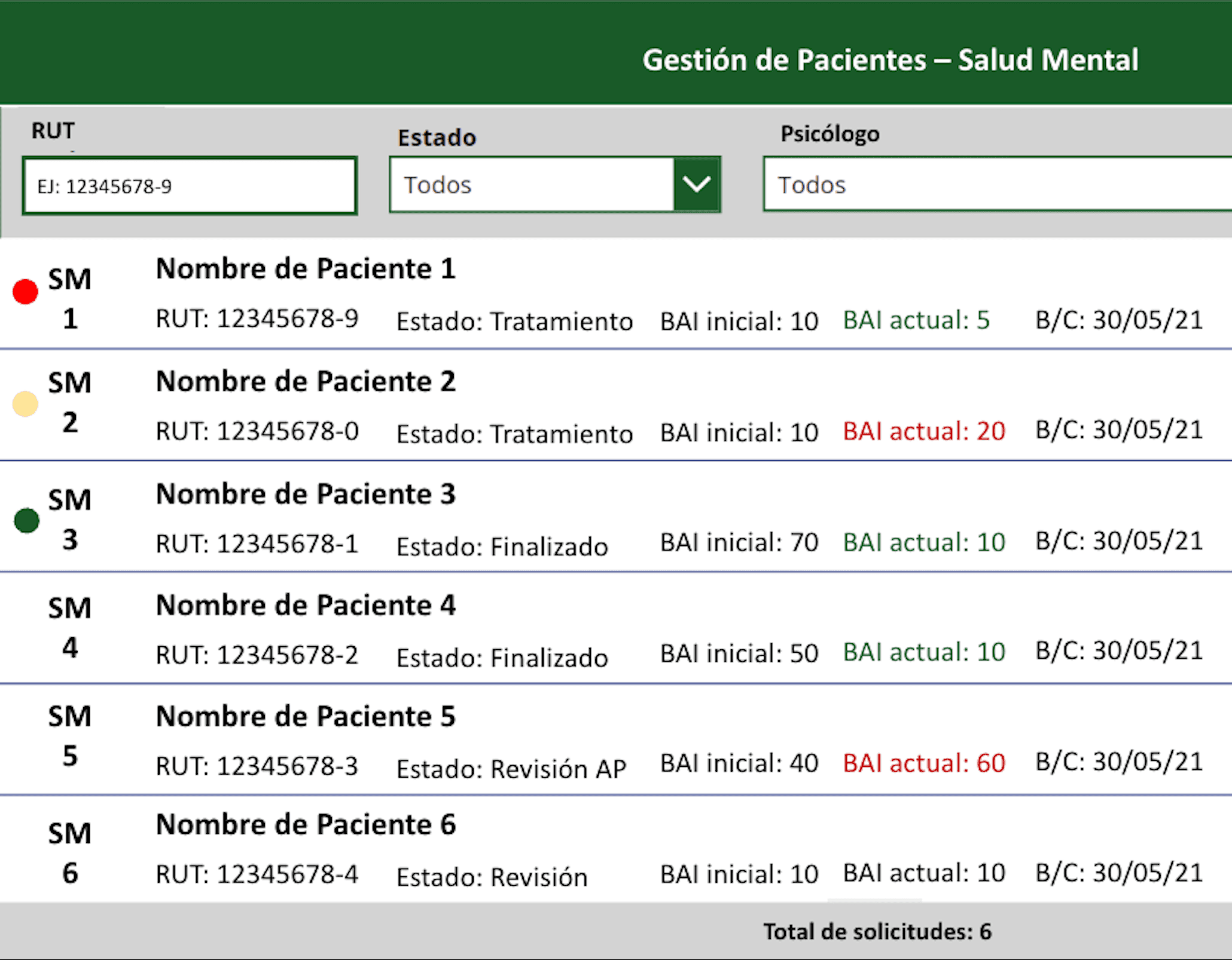Screen dimensions: 1232x960
Task: Click the red BAI actual: 60 value
Action: [924, 763]
